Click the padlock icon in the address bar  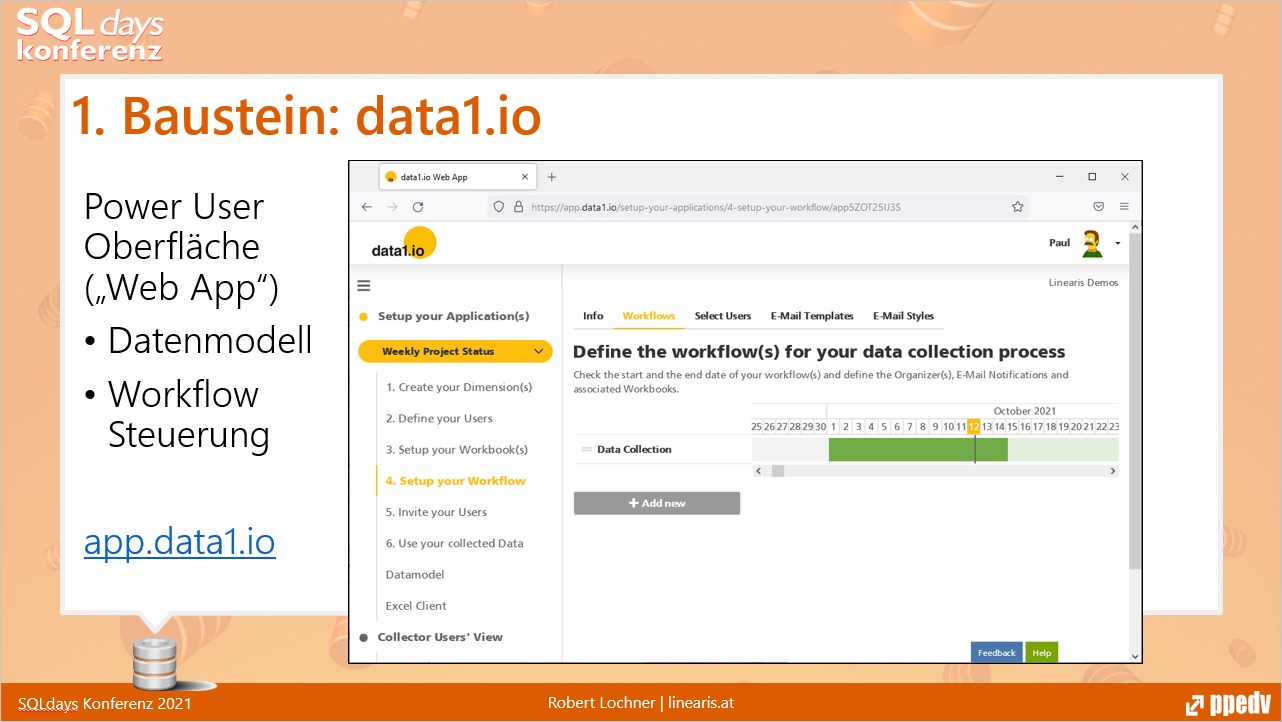[519, 206]
